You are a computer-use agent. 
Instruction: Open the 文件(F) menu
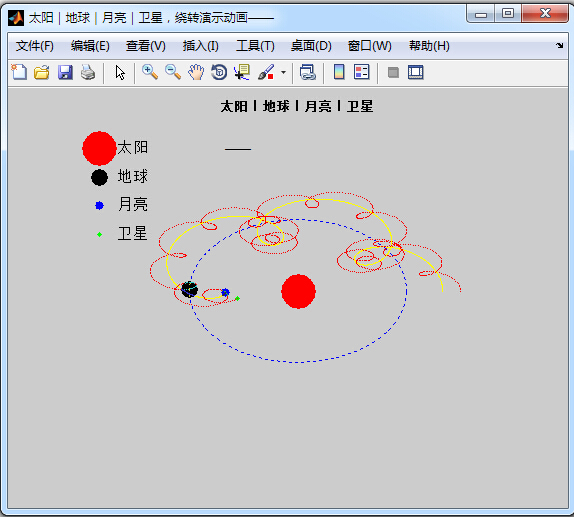tap(35, 46)
